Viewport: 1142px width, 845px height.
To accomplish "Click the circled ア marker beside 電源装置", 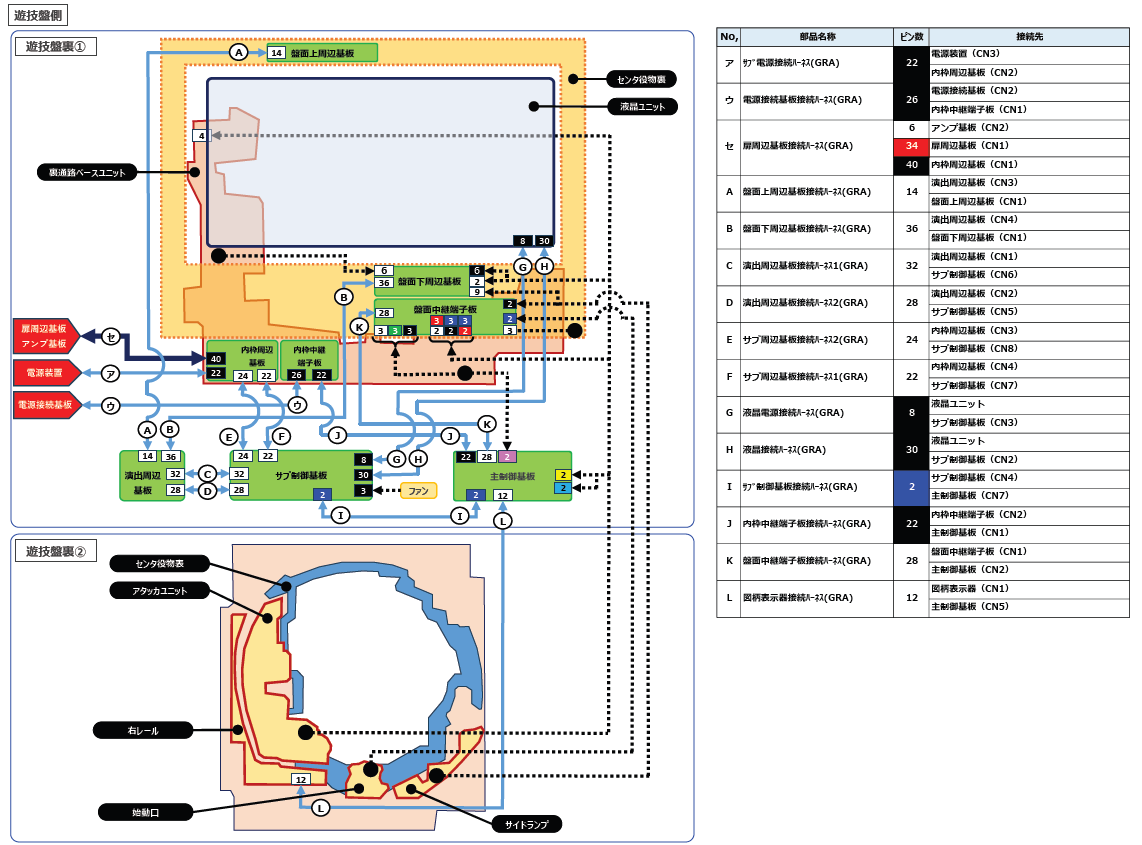I will tap(111, 374).
